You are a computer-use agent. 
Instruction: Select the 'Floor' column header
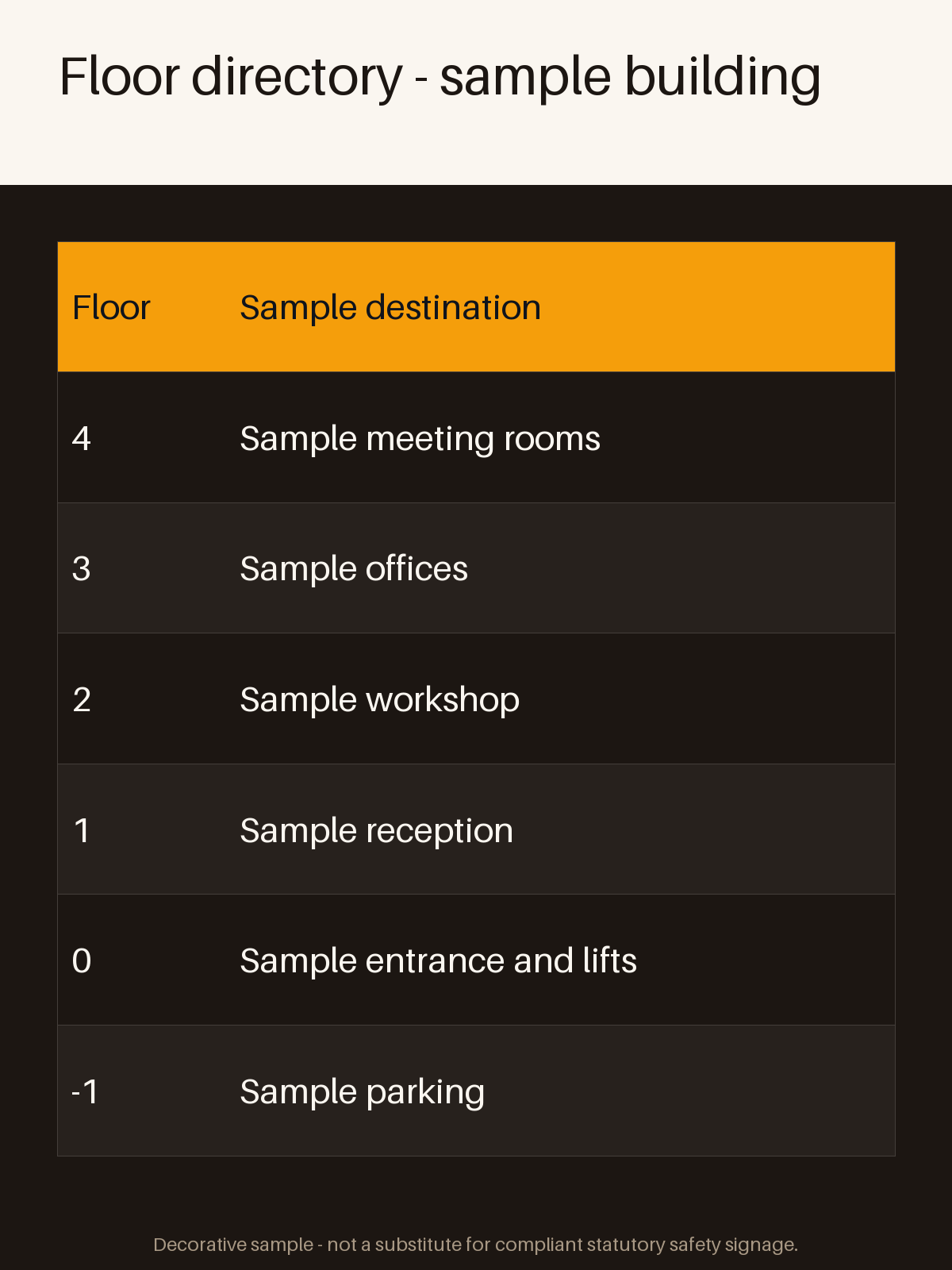(111, 307)
